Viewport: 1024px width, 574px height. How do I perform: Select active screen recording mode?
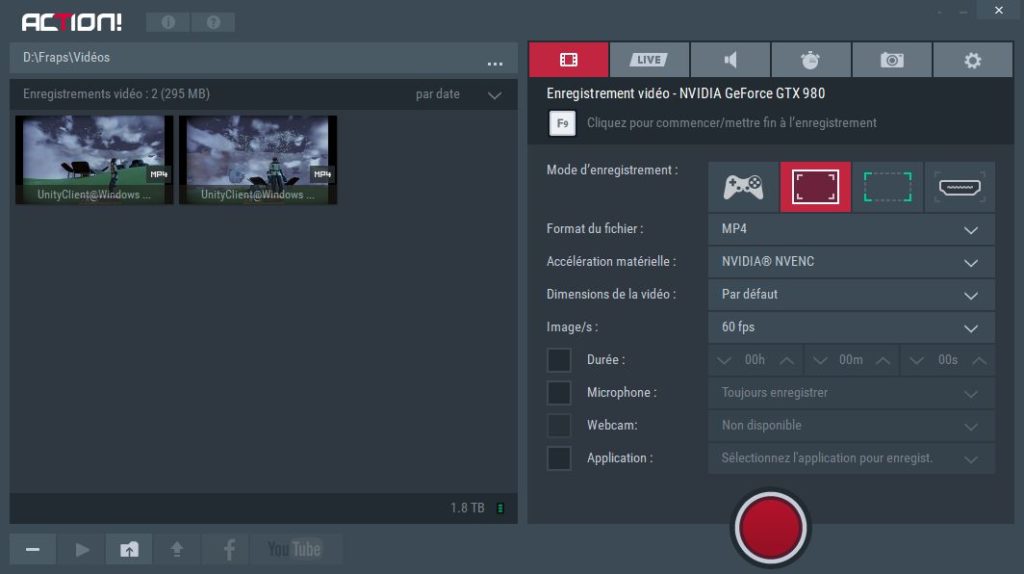click(x=815, y=187)
